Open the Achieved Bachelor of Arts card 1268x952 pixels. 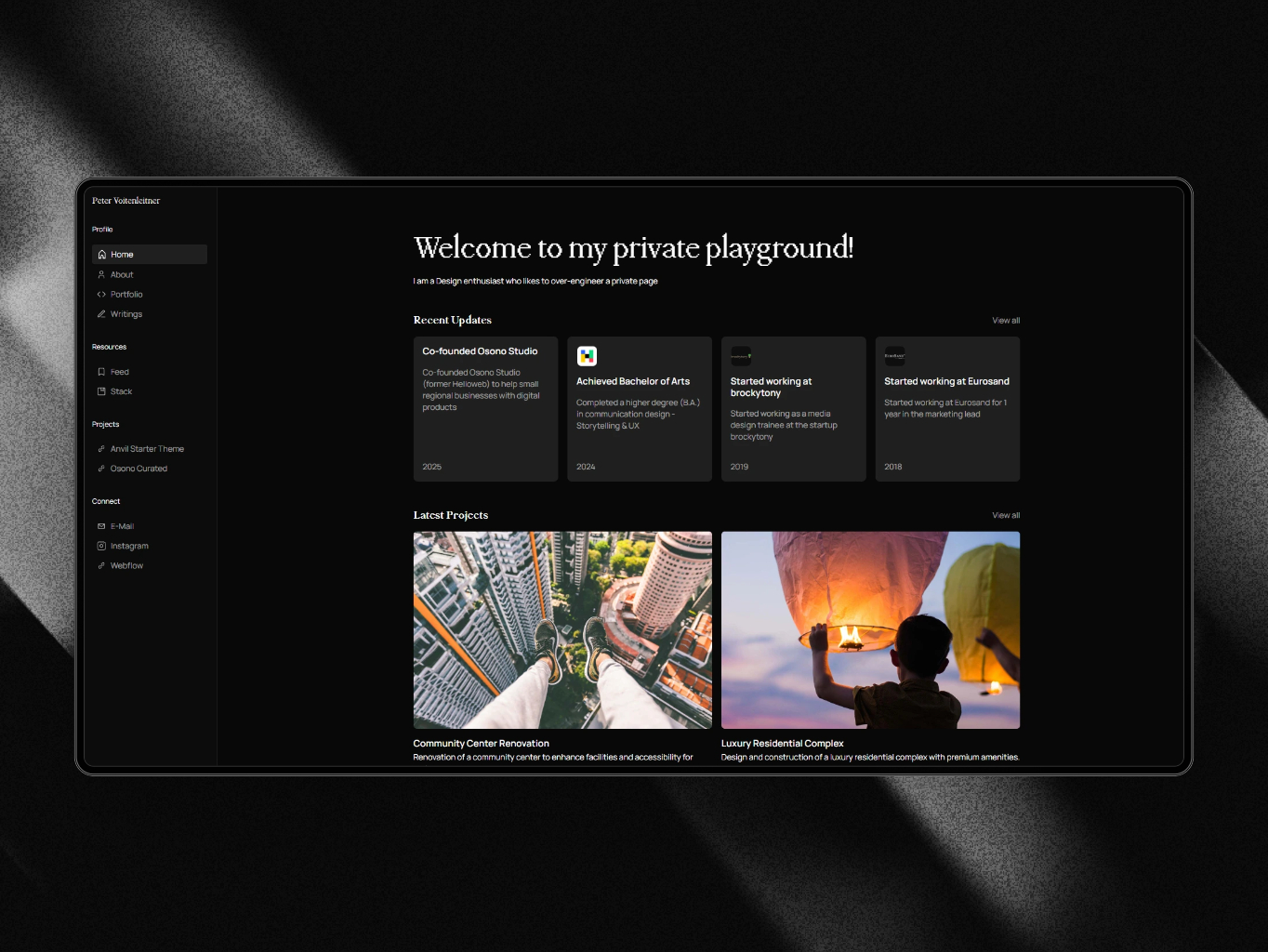click(640, 409)
